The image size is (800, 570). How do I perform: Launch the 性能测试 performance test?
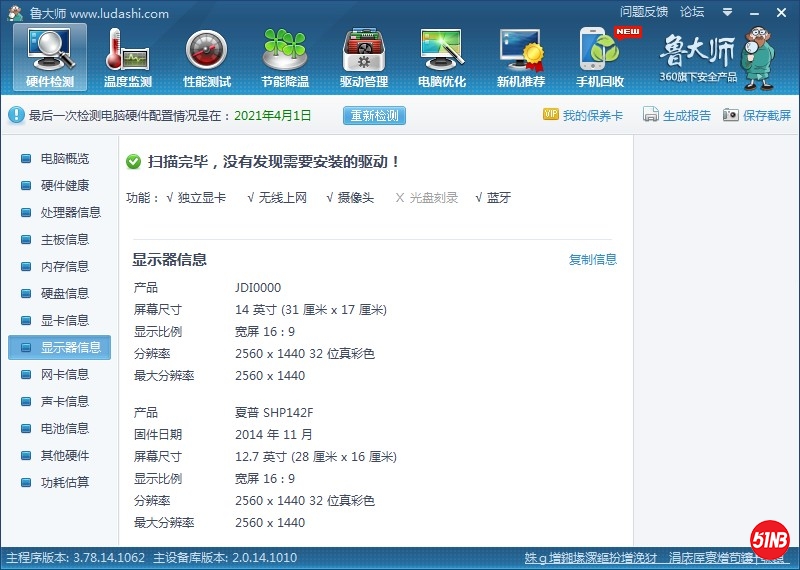click(x=207, y=57)
